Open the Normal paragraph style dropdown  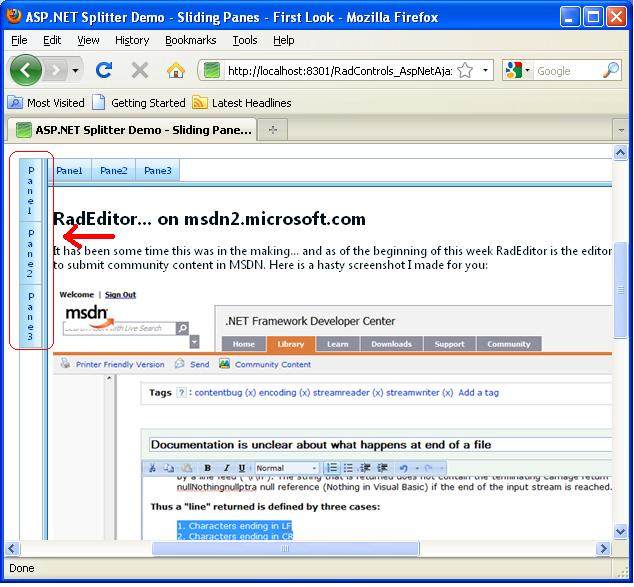click(x=286, y=468)
